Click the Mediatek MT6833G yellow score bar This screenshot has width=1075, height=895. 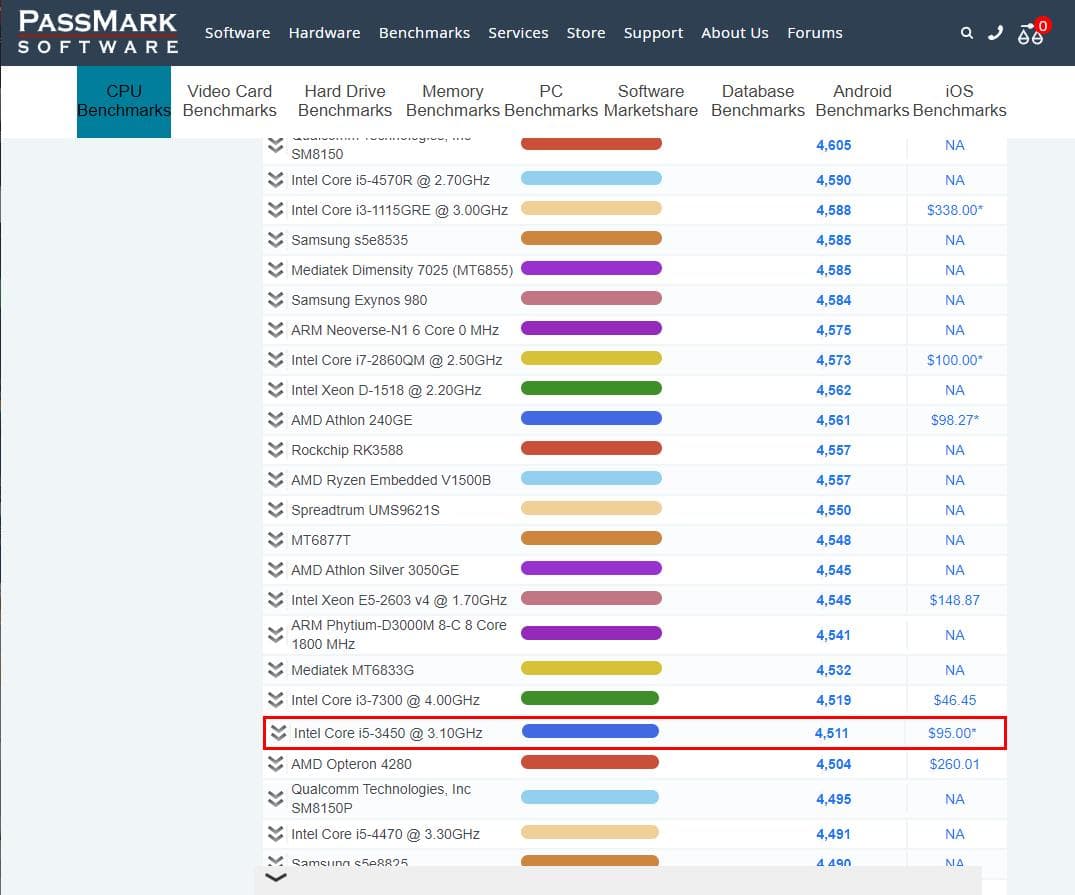(x=591, y=668)
